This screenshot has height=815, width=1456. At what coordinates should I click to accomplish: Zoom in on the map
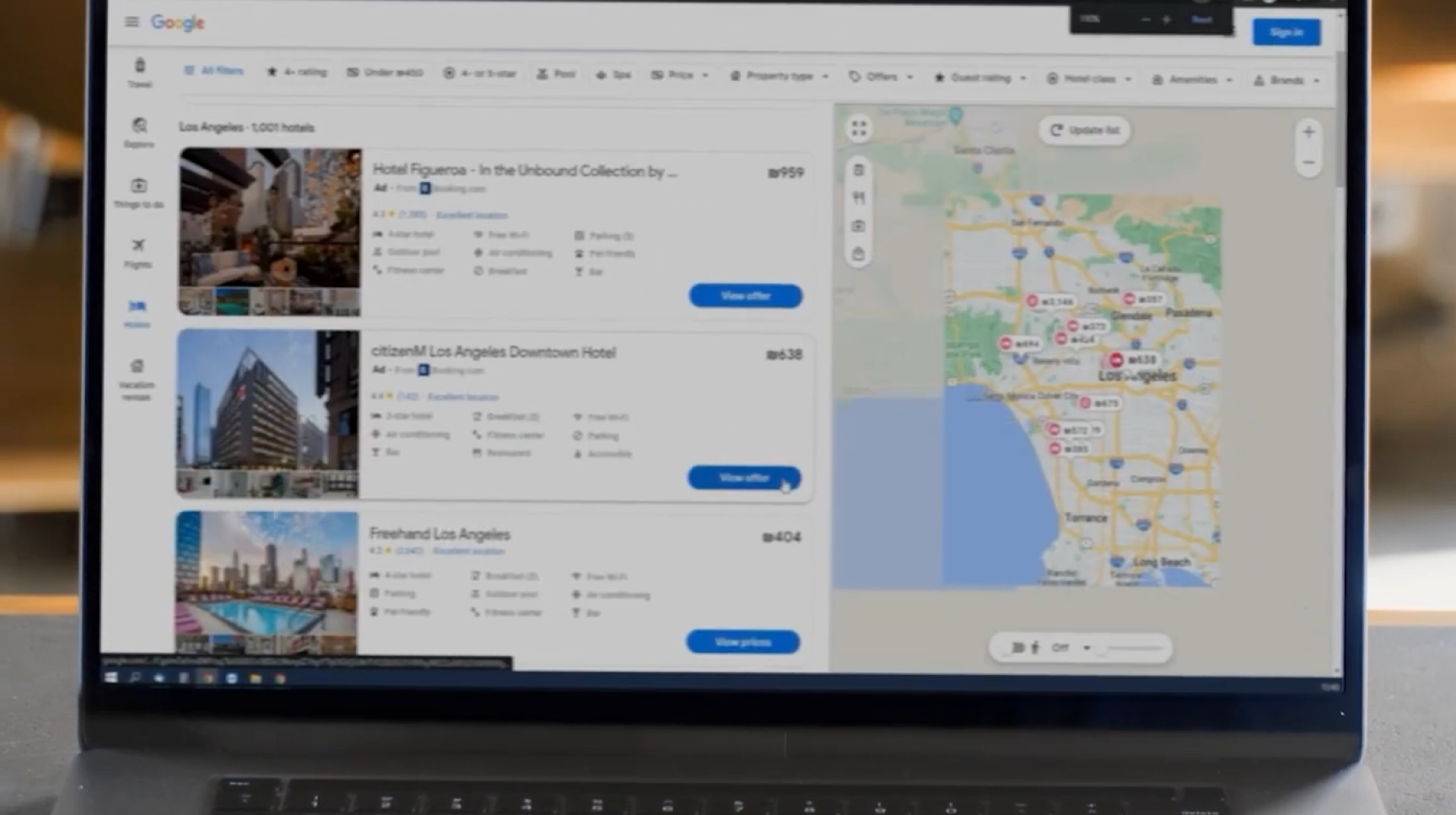coord(1308,132)
